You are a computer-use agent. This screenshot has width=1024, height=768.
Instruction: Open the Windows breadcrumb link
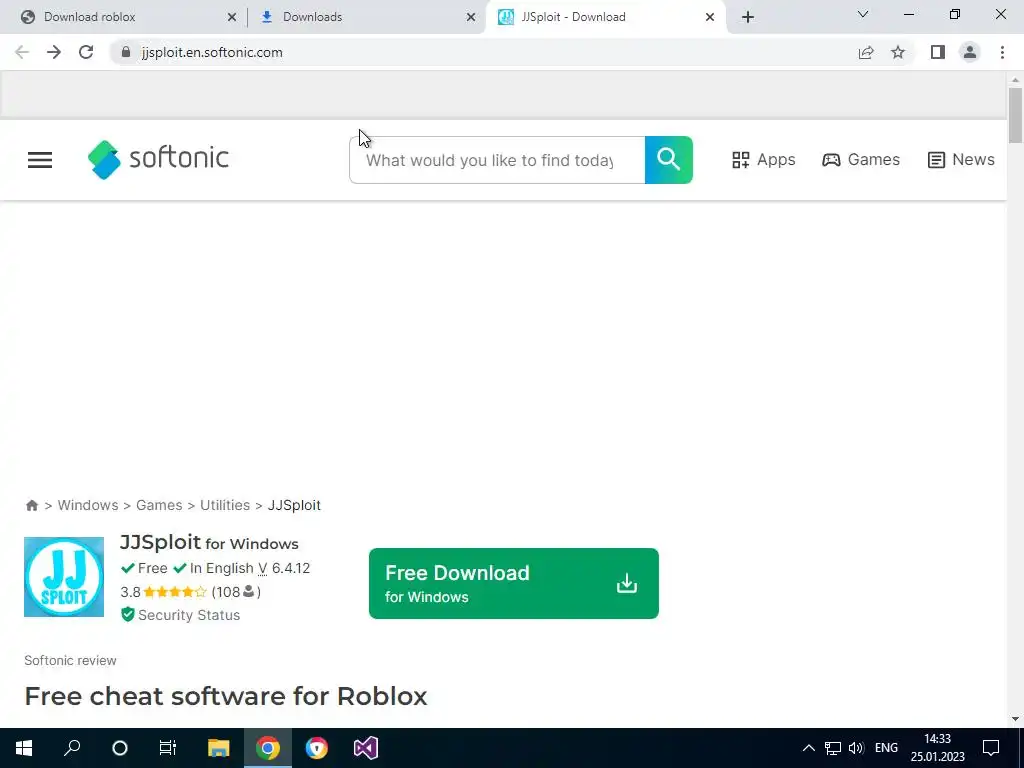pos(88,505)
